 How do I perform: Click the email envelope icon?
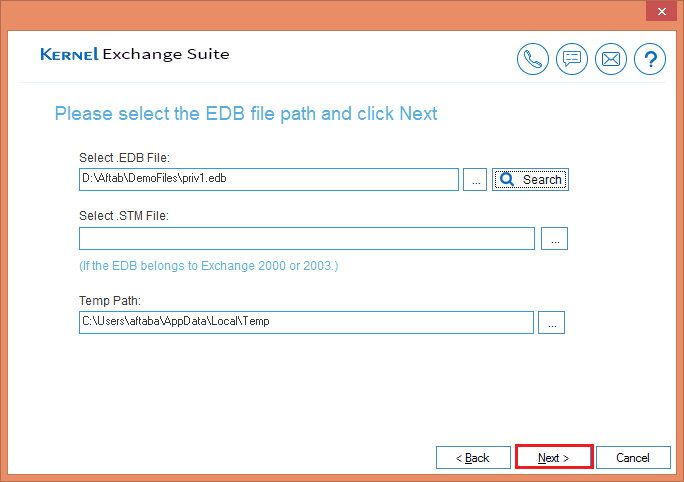pyautogui.click(x=611, y=59)
